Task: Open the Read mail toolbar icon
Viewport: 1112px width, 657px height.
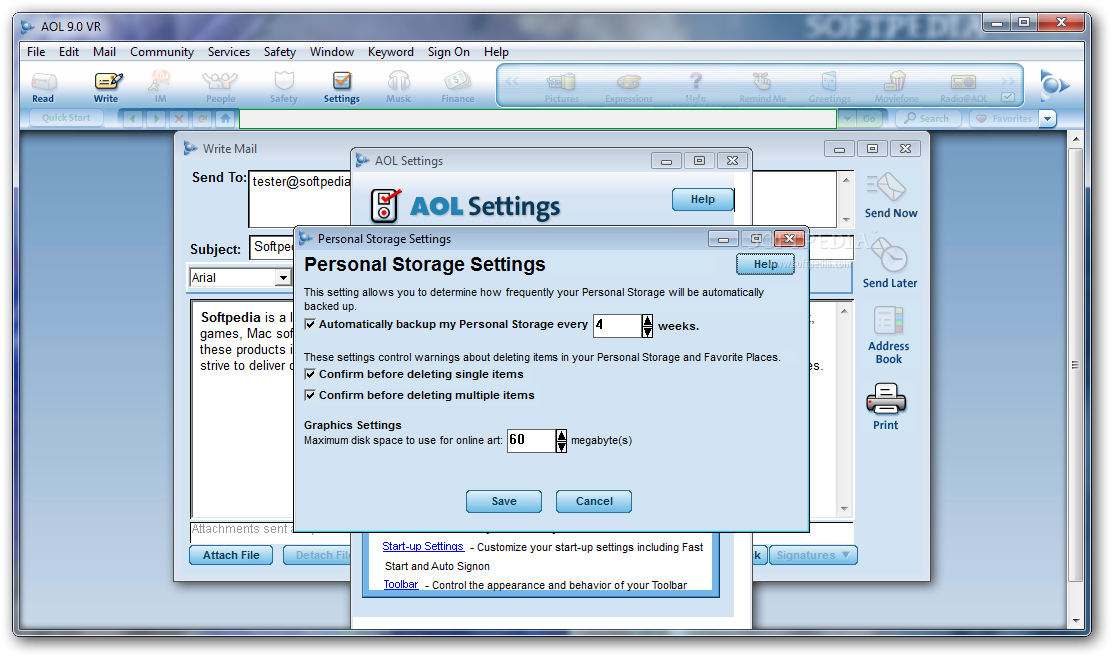Action: 43,88
